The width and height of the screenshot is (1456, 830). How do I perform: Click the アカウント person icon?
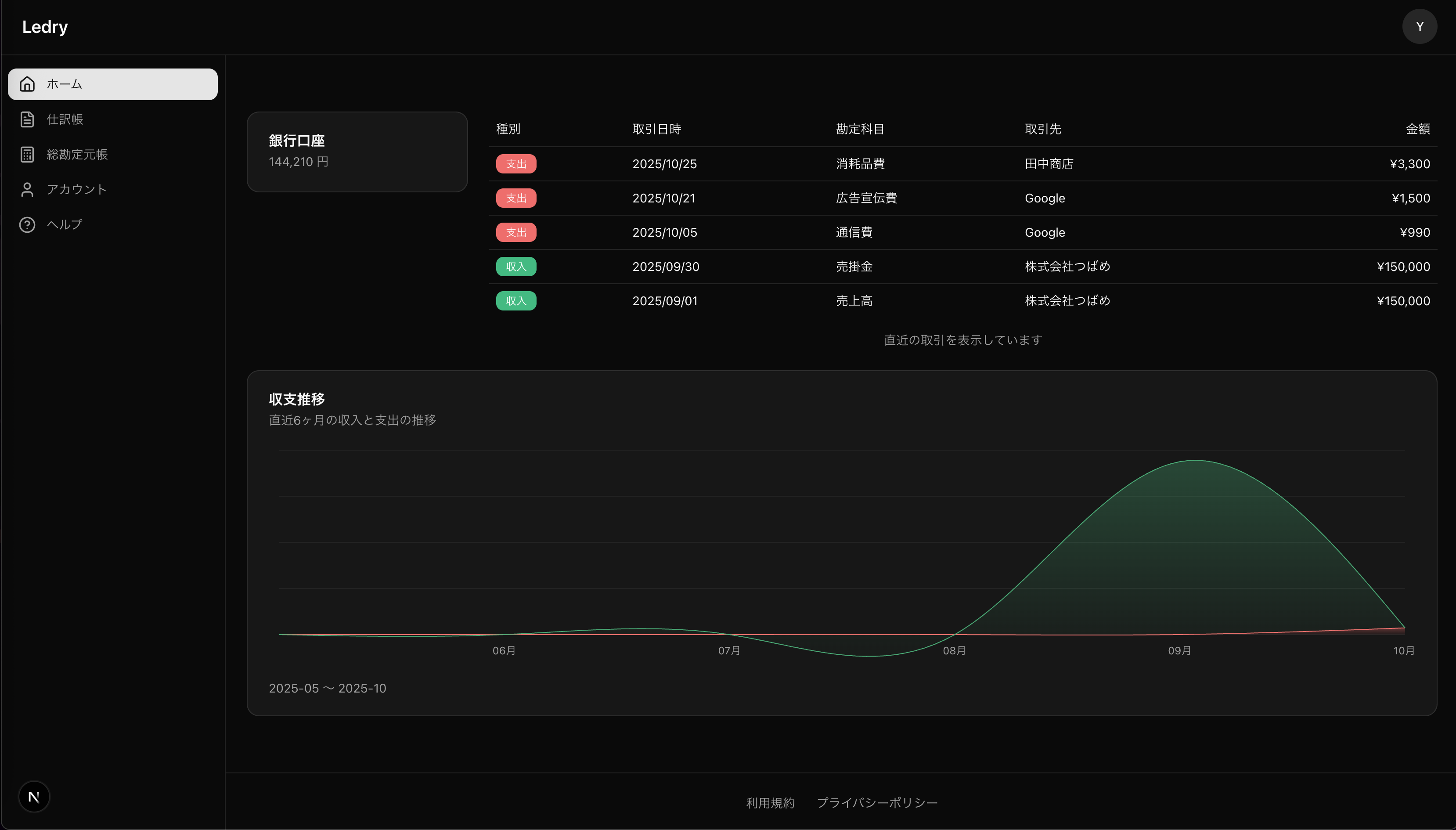click(27, 189)
